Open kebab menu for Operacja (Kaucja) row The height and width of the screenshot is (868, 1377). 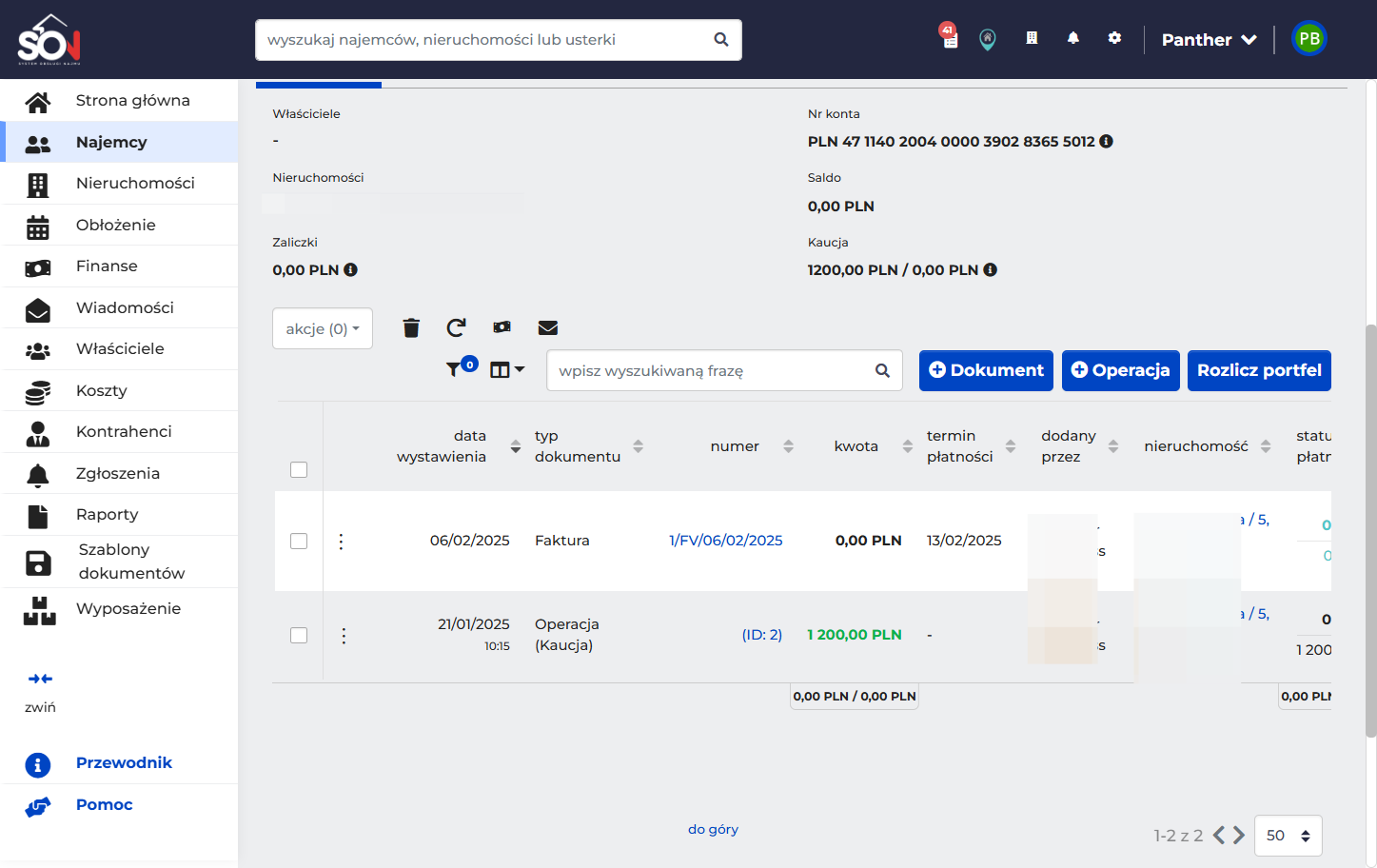click(x=344, y=636)
